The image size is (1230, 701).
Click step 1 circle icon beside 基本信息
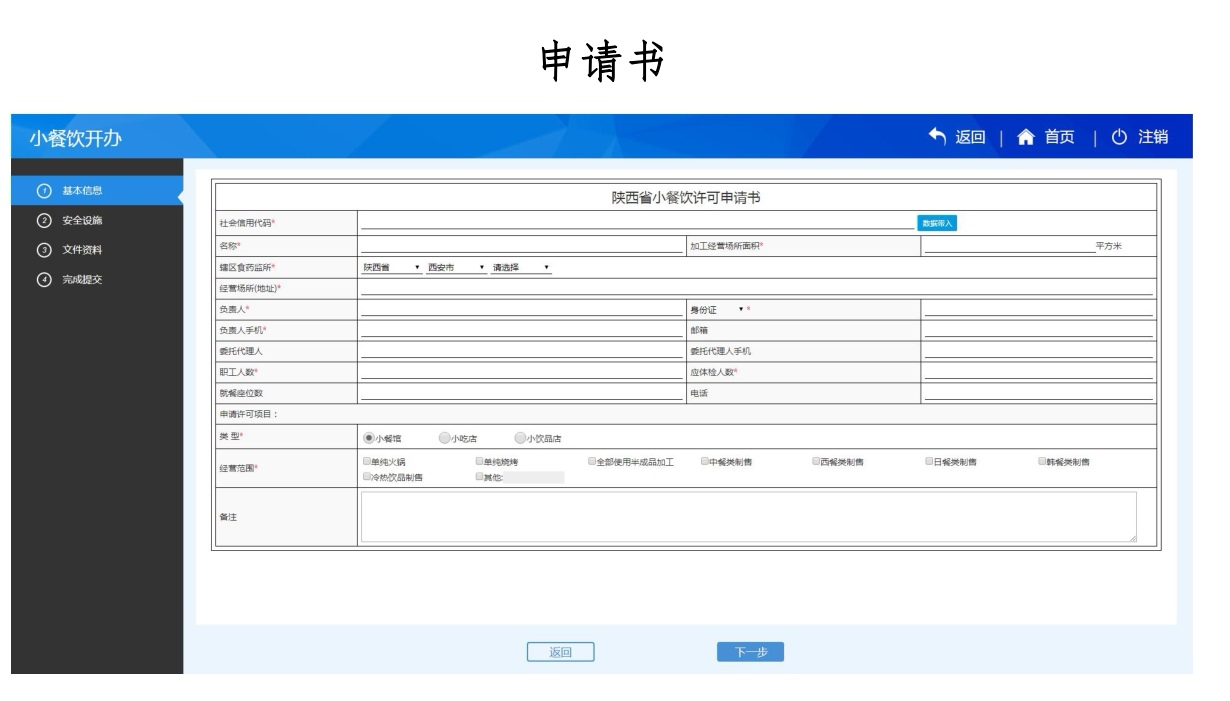[43, 191]
